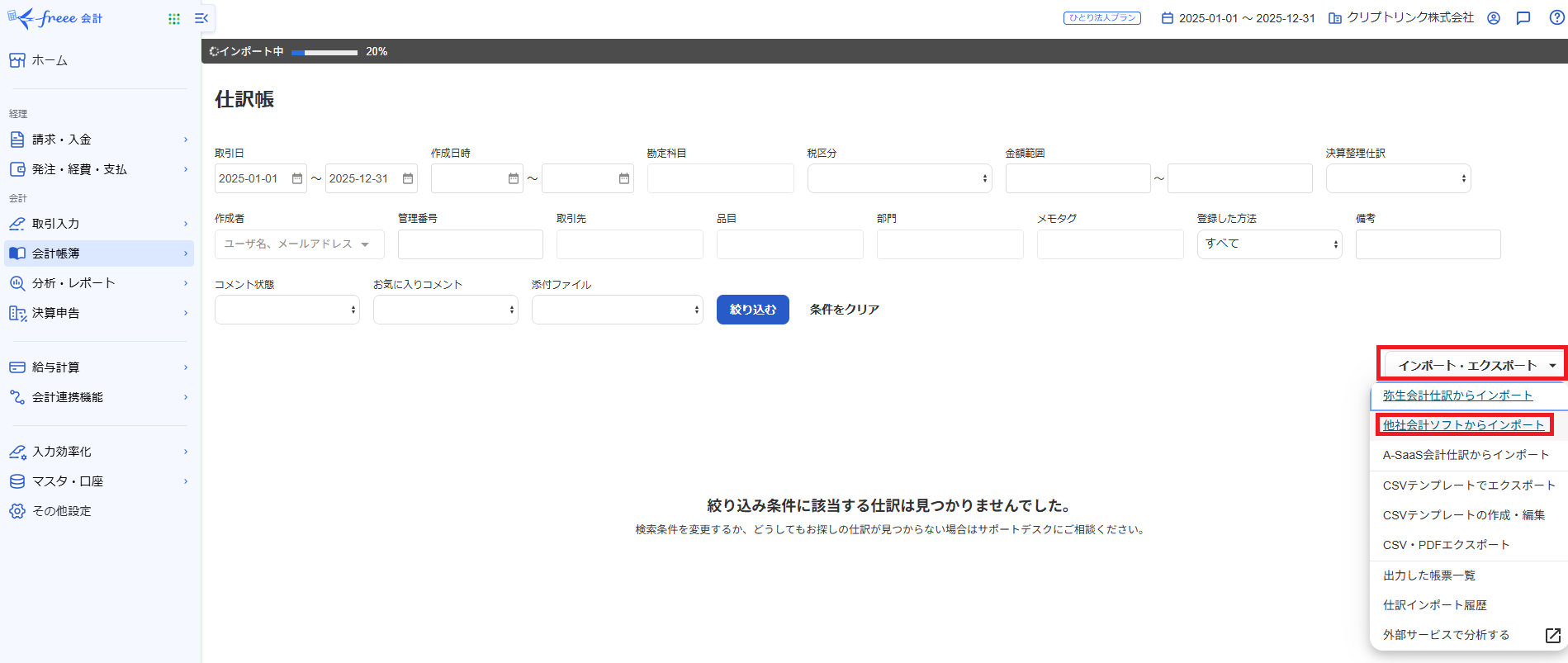Open the app grid launcher icon
This screenshot has width=1568, height=663.
pyautogui.click(x=174, y=18)
